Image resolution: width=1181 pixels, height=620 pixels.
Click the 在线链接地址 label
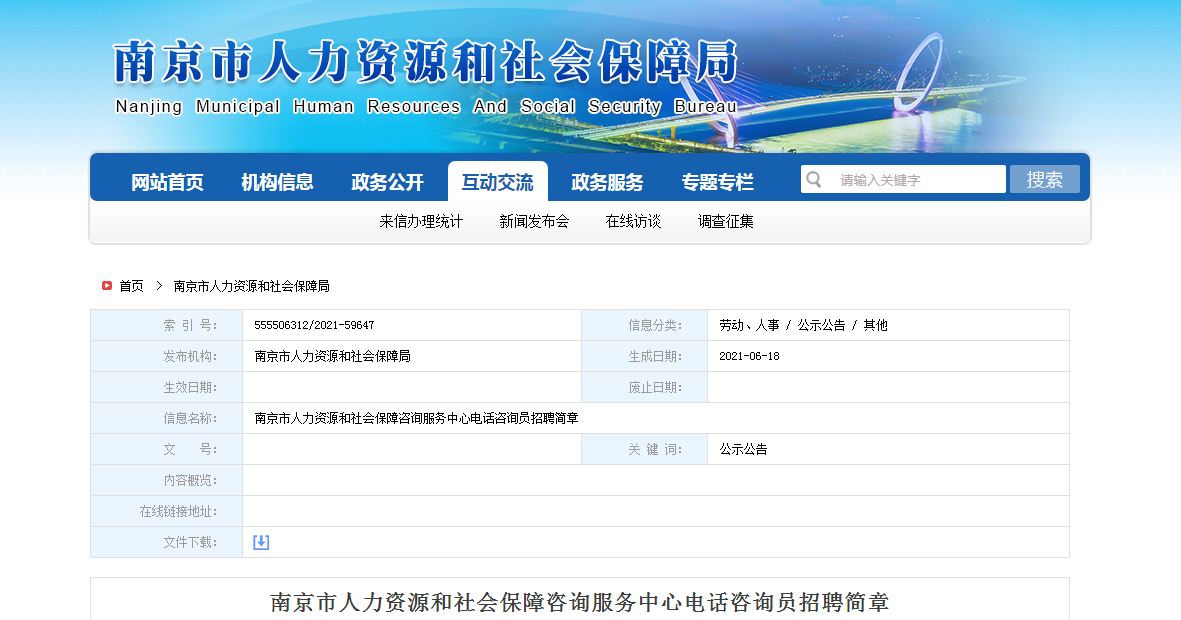coord(179,512)
